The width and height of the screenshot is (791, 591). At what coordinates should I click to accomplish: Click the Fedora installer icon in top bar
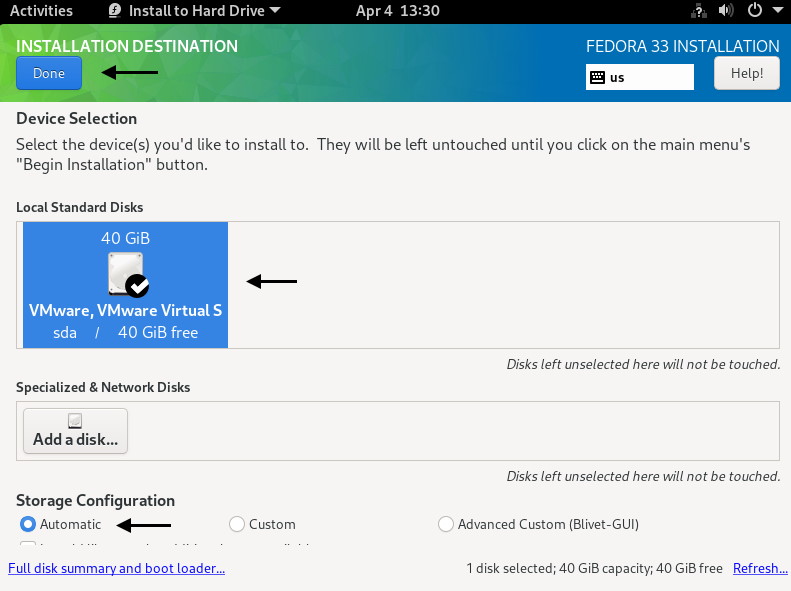tap(115, 11)
